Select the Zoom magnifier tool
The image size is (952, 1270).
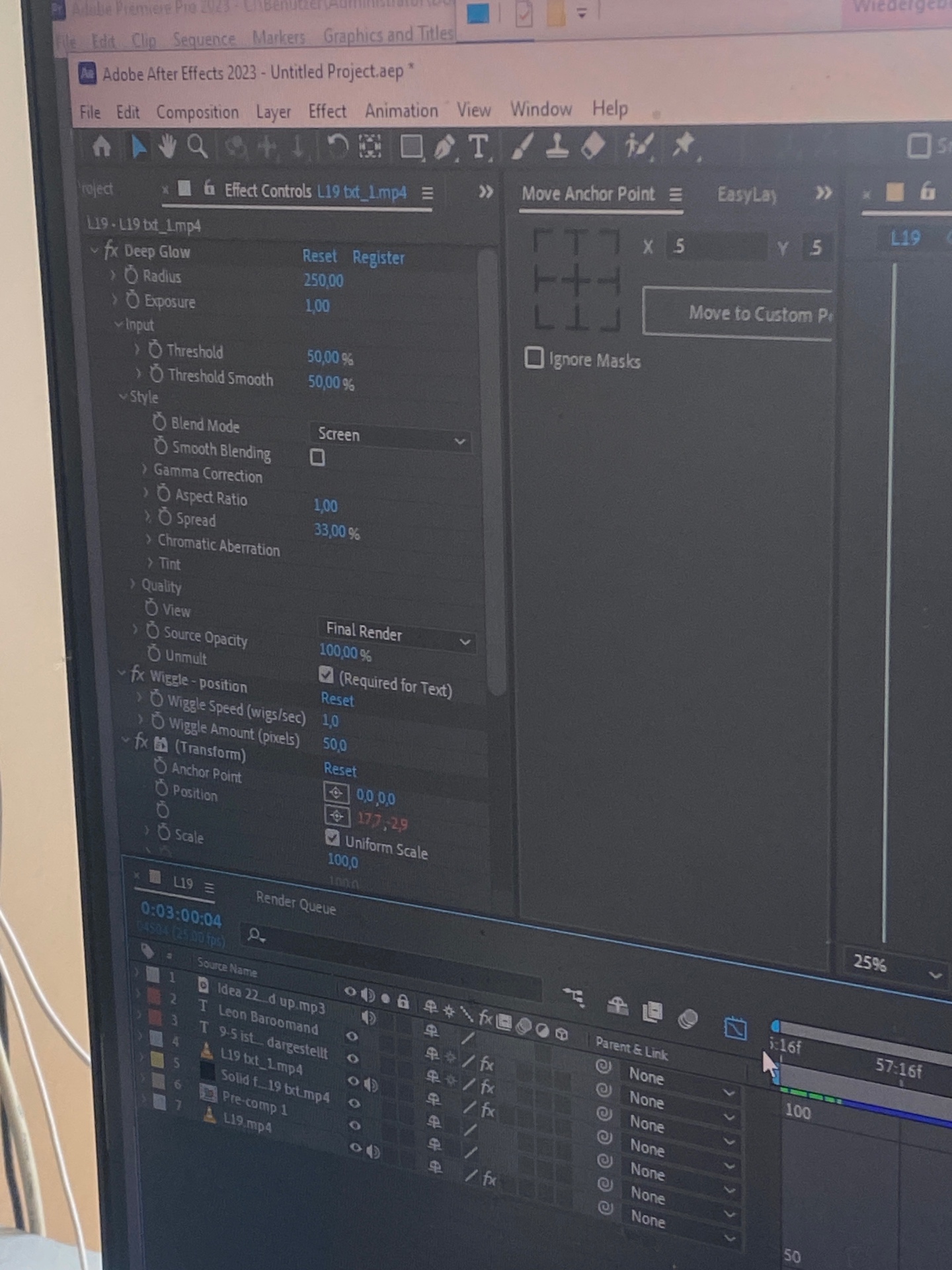[x=198, y=146]
